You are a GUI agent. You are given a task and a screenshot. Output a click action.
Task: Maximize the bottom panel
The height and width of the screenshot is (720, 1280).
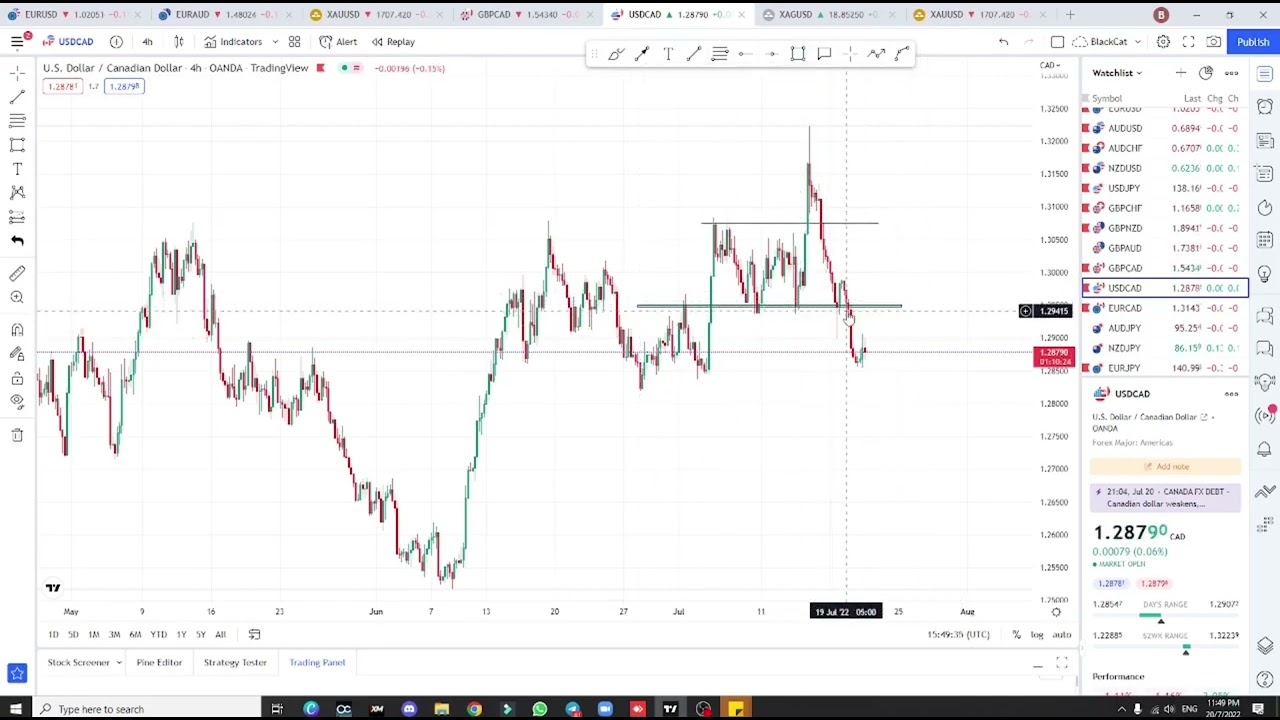coord(1062,664)
